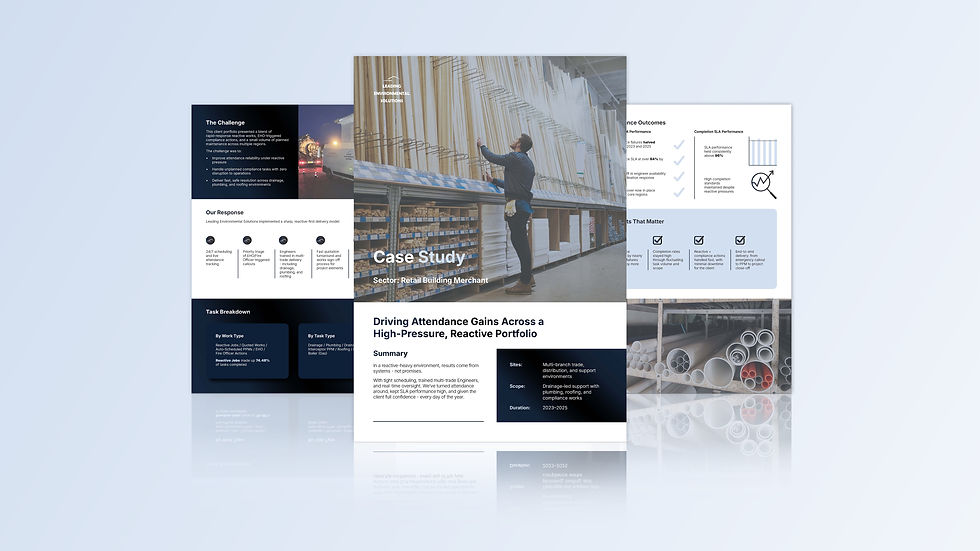Click the '2023-2025' duration value
Viewport: 980px width, 551px height.
(x=555, y=408)
